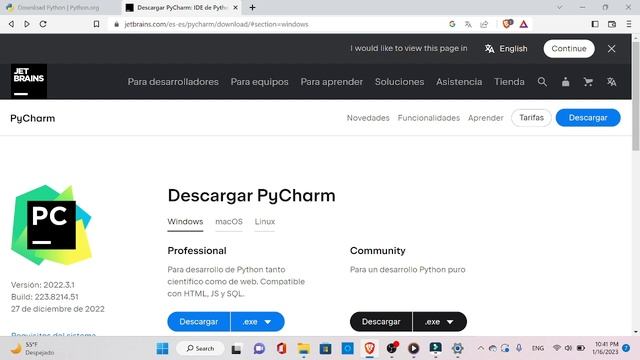Reload the page
Viewport: 640px width, 360px height.
(43, 24)
